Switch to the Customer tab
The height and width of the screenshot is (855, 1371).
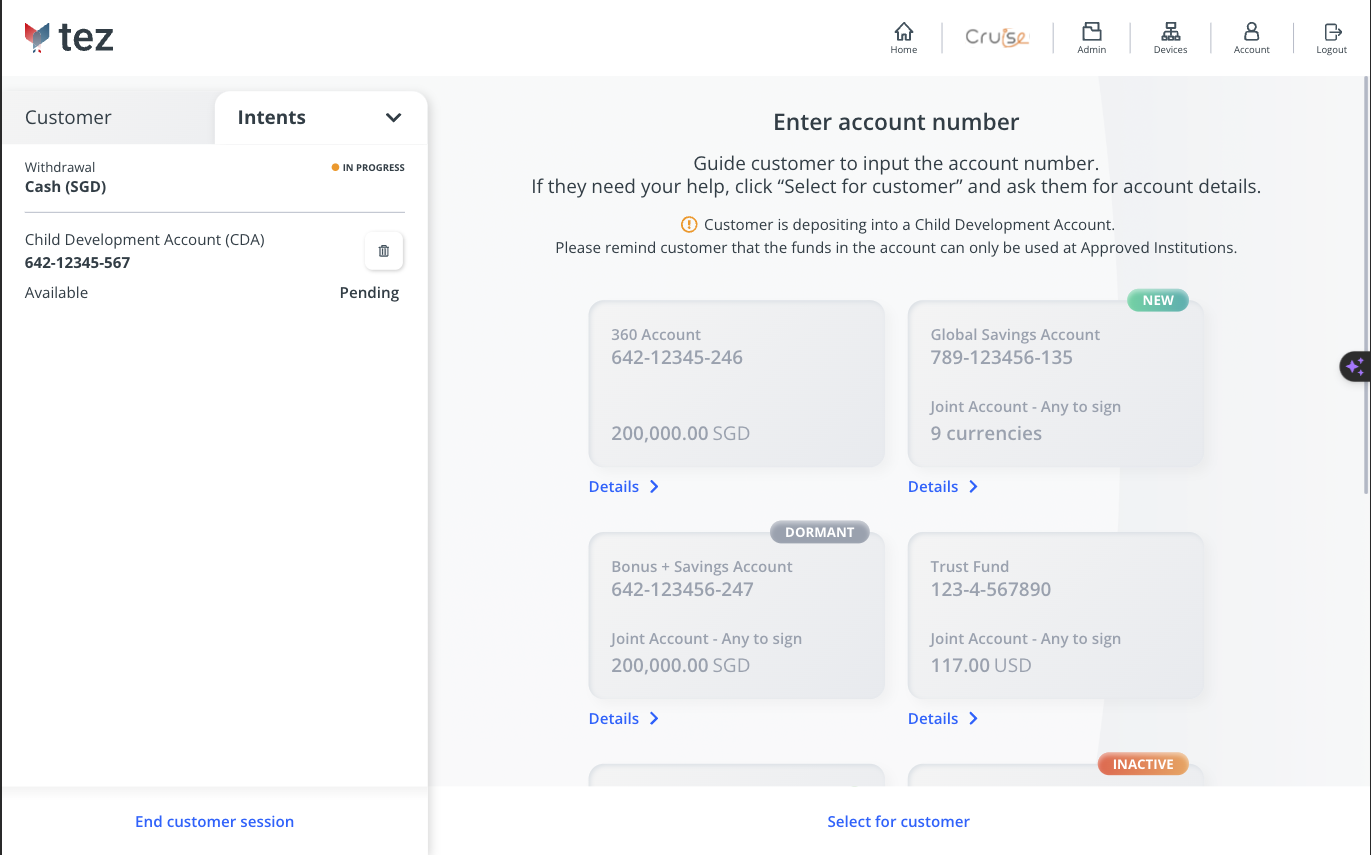(68, 118)
